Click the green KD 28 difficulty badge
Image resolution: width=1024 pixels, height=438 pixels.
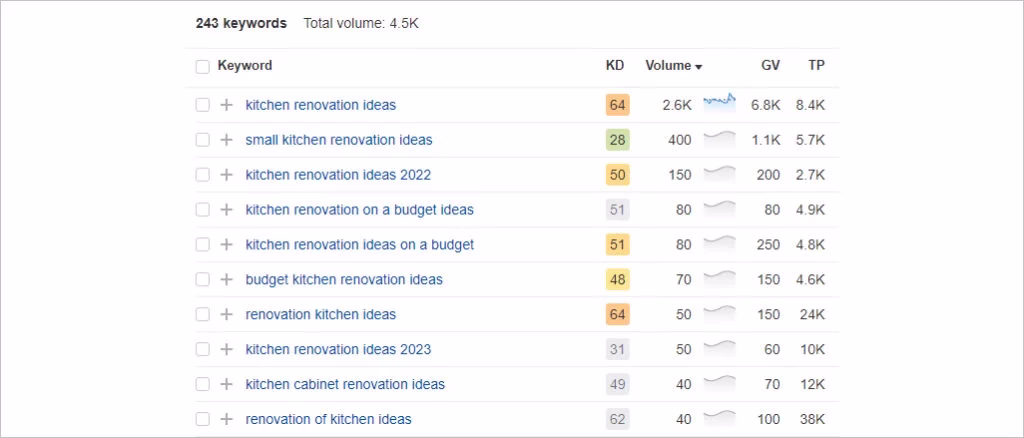point(618,140)
